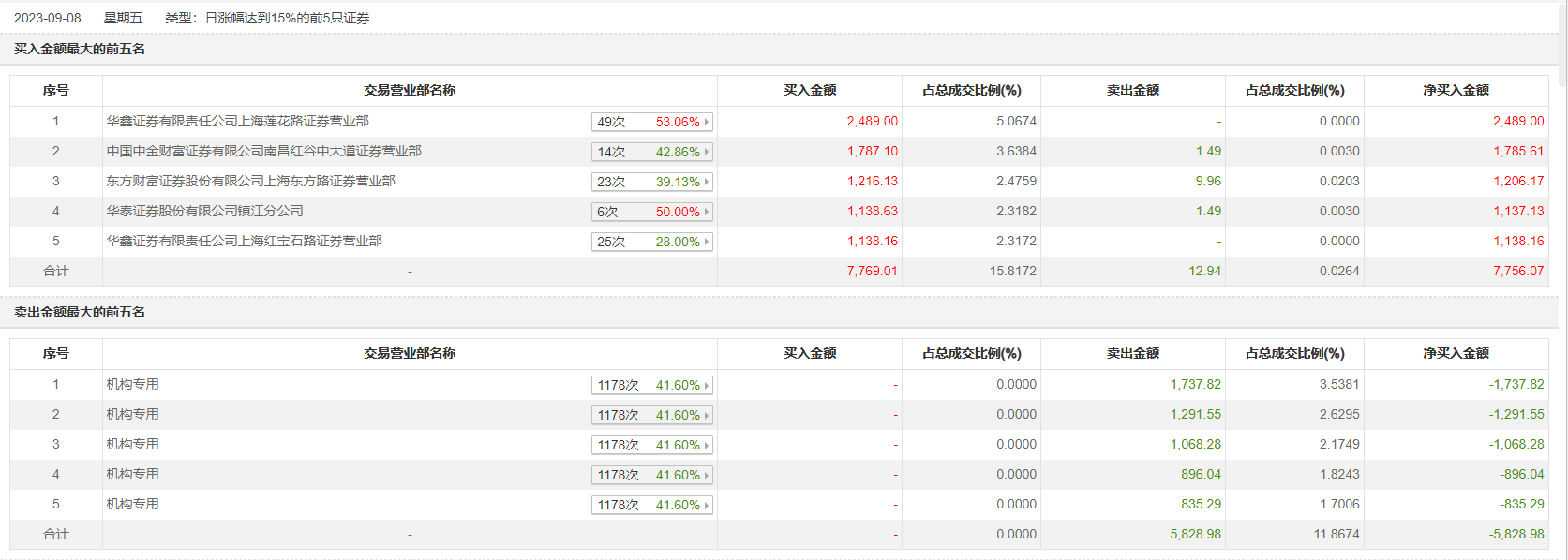The width and height of the screenshot is (1568, 560).
Task: Select 华泰证券股份有限公司镇江分公司
Action: click(x=204, y=211)
